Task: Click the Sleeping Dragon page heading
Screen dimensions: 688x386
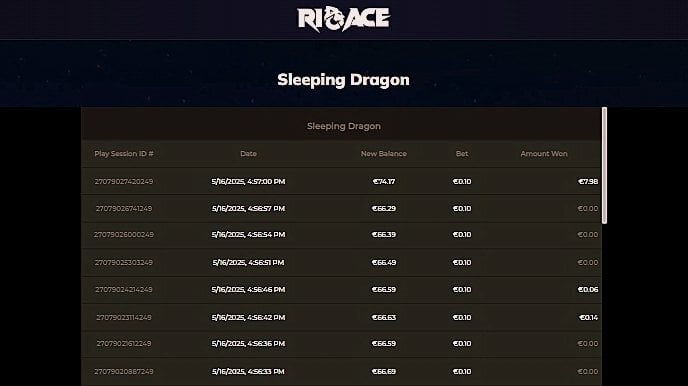Action: pos(344,80)
